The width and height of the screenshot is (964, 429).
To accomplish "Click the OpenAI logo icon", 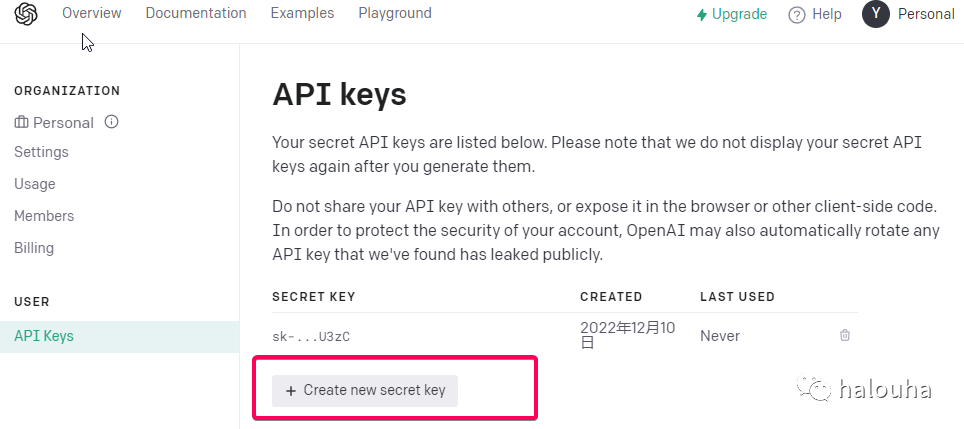I will tap(26, 14).
